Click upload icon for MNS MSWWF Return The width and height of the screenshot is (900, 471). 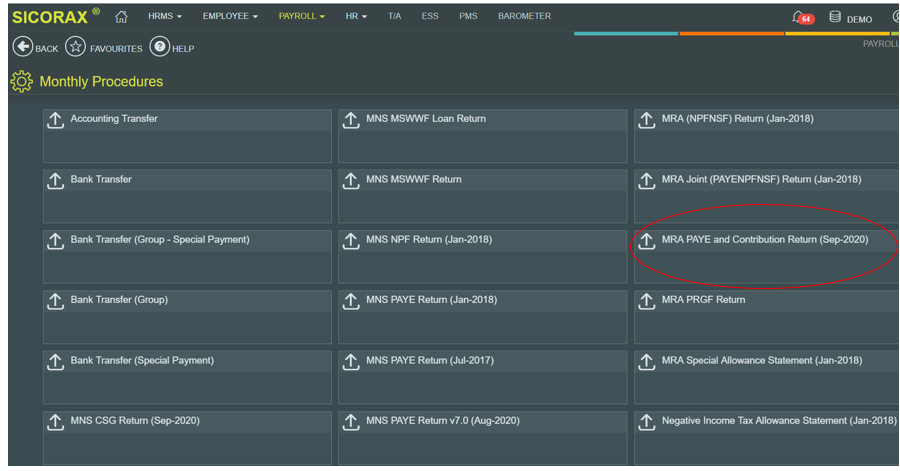351,181
